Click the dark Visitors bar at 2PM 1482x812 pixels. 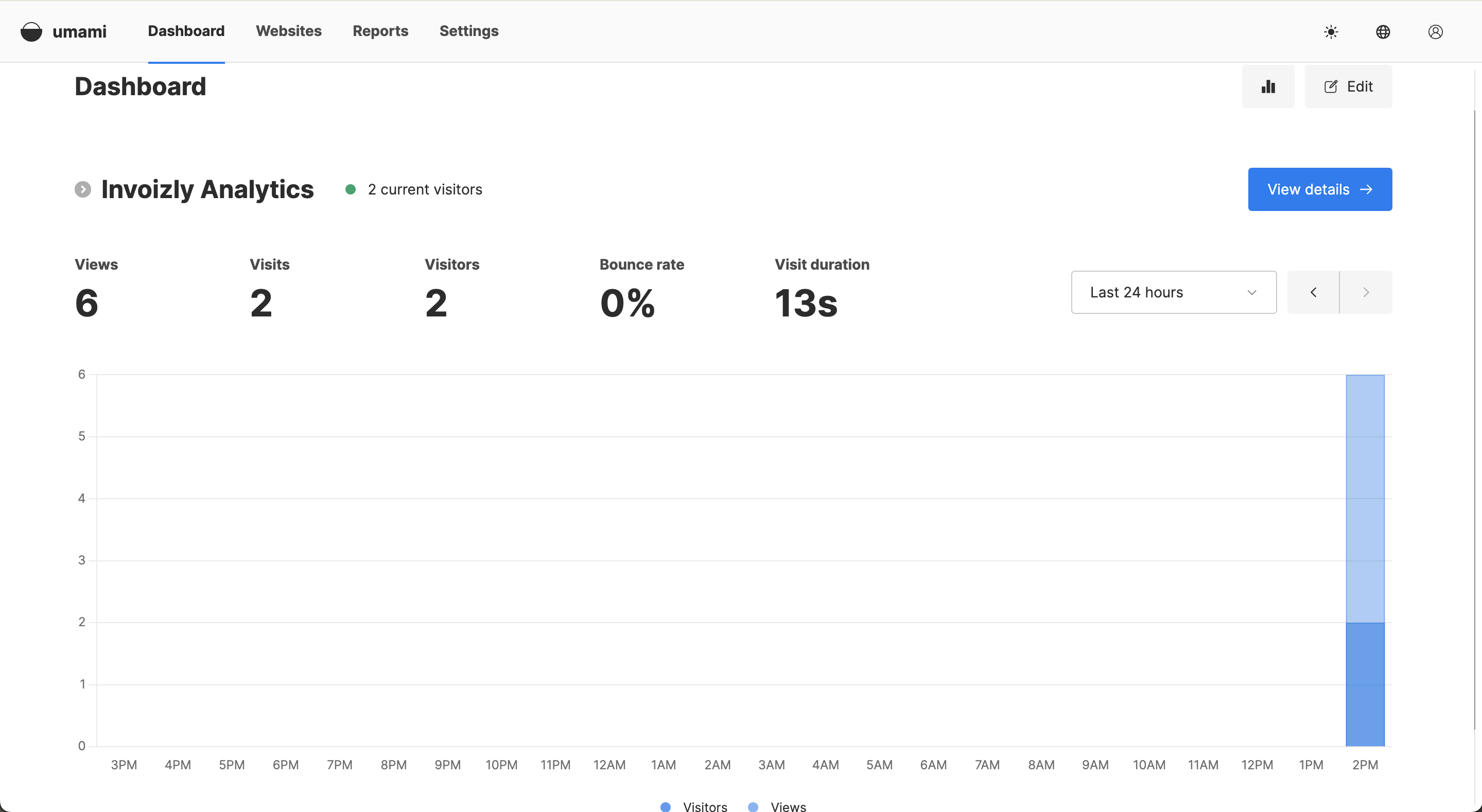(x=1365, y=684)
